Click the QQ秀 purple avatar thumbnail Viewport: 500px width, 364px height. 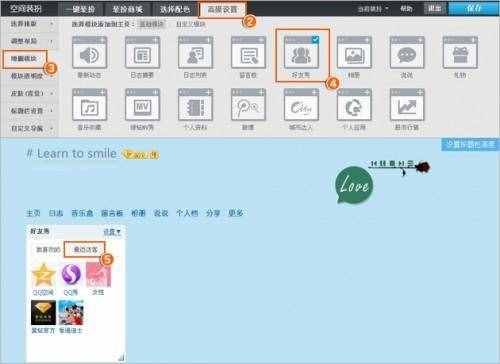tap(71, 274)
